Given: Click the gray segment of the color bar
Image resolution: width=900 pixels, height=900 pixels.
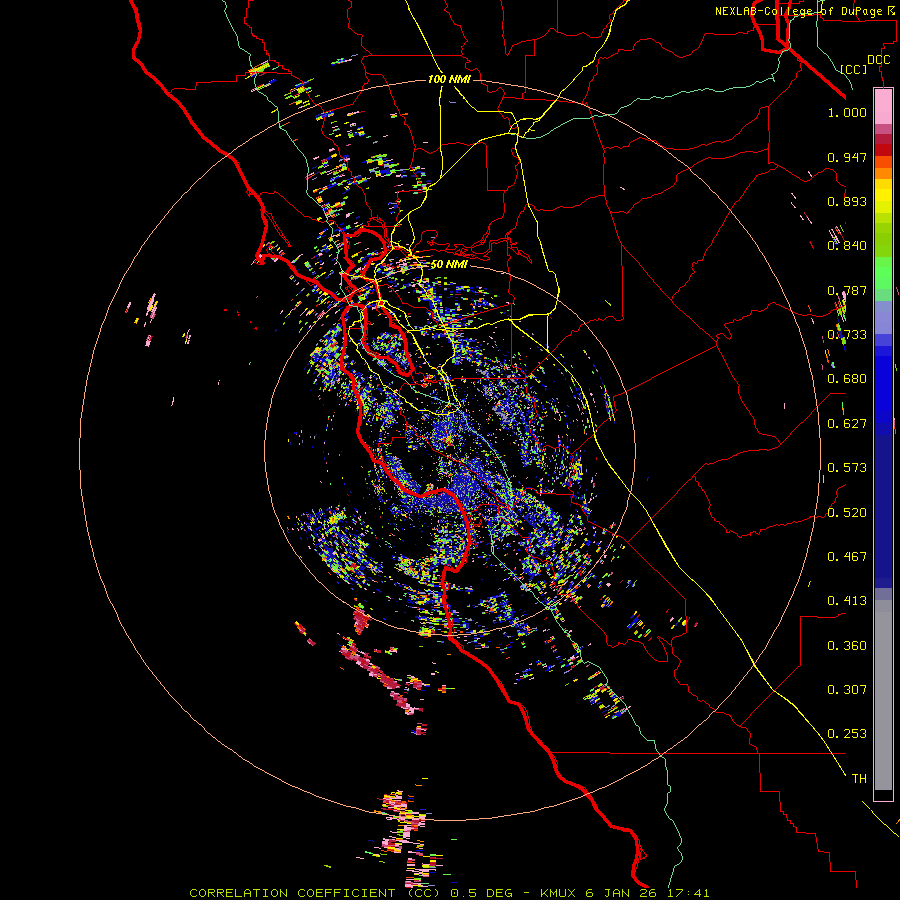Looking at the screenshot, I should coord(883,695).
